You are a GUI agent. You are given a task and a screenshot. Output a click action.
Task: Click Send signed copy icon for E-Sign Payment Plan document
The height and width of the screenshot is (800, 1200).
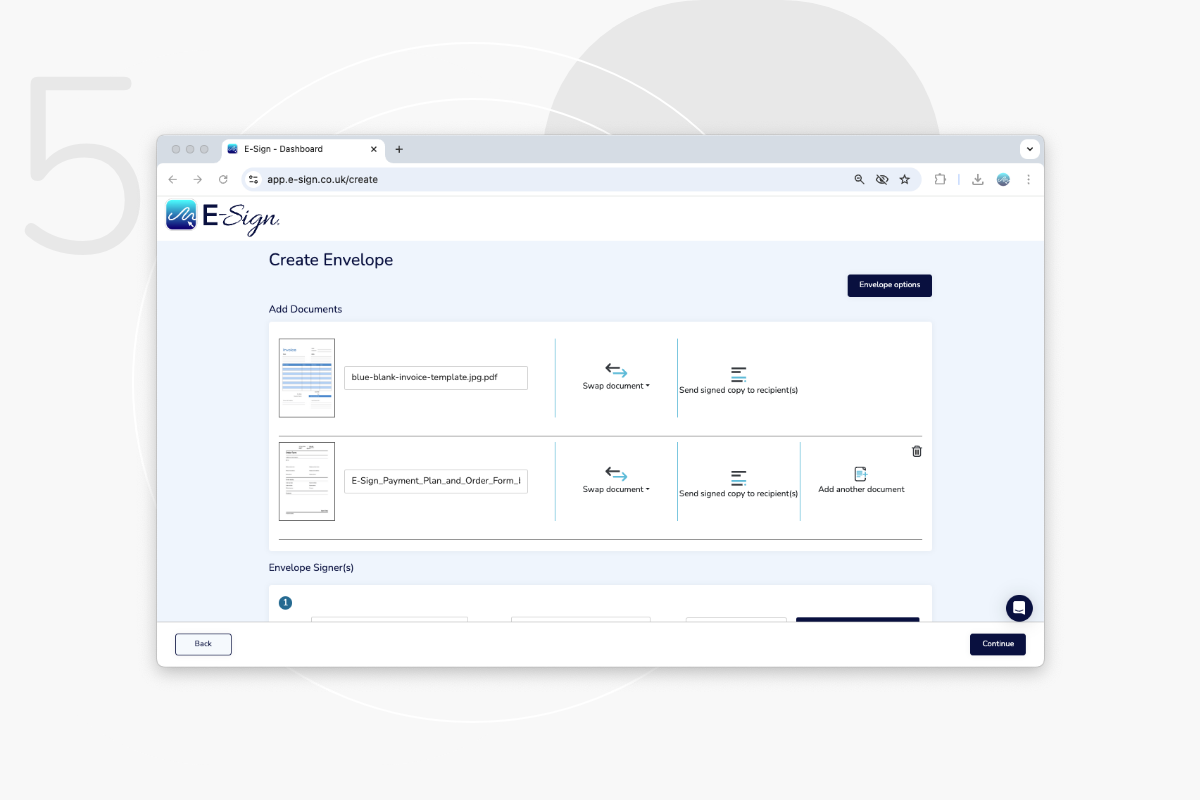coord(739,478)
